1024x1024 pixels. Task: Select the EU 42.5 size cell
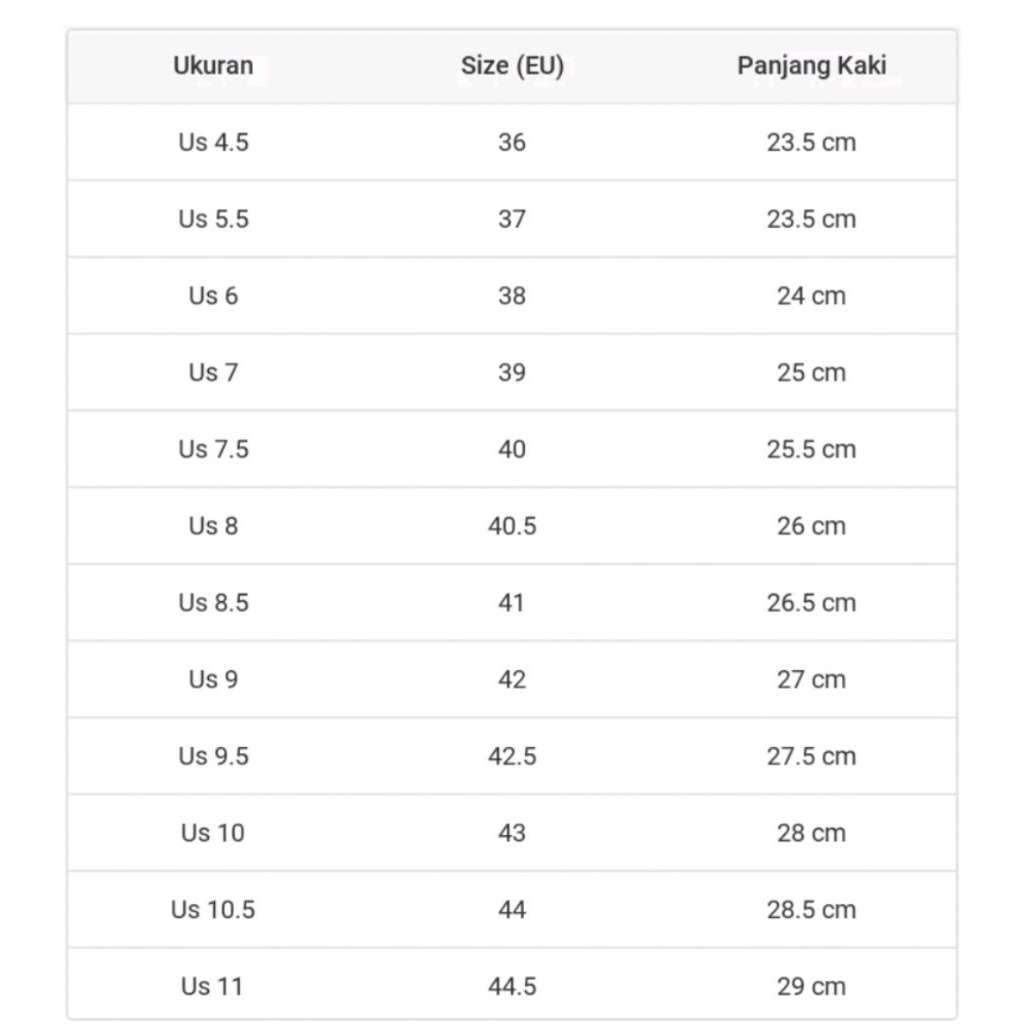click(x=512, y=756)
